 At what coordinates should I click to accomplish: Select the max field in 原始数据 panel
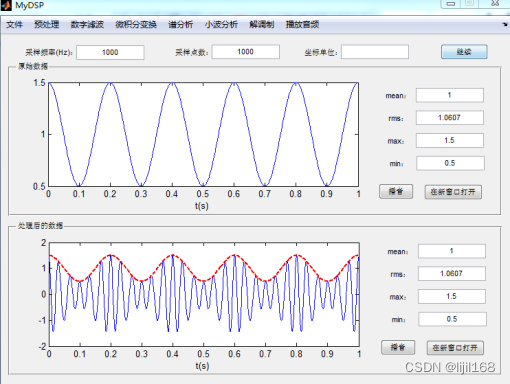(450, 140)
